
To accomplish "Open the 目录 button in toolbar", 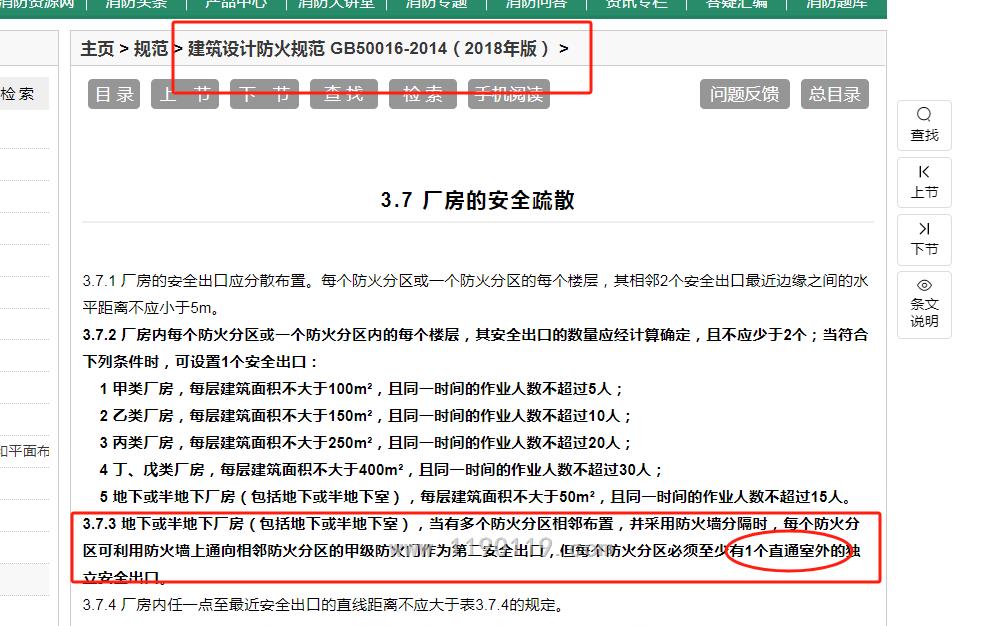I will click(114, 94).
